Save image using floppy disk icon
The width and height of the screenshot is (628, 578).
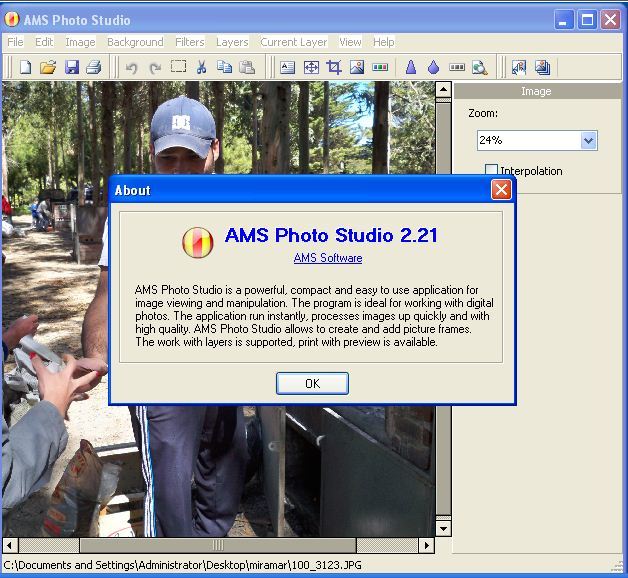point(72,67)
